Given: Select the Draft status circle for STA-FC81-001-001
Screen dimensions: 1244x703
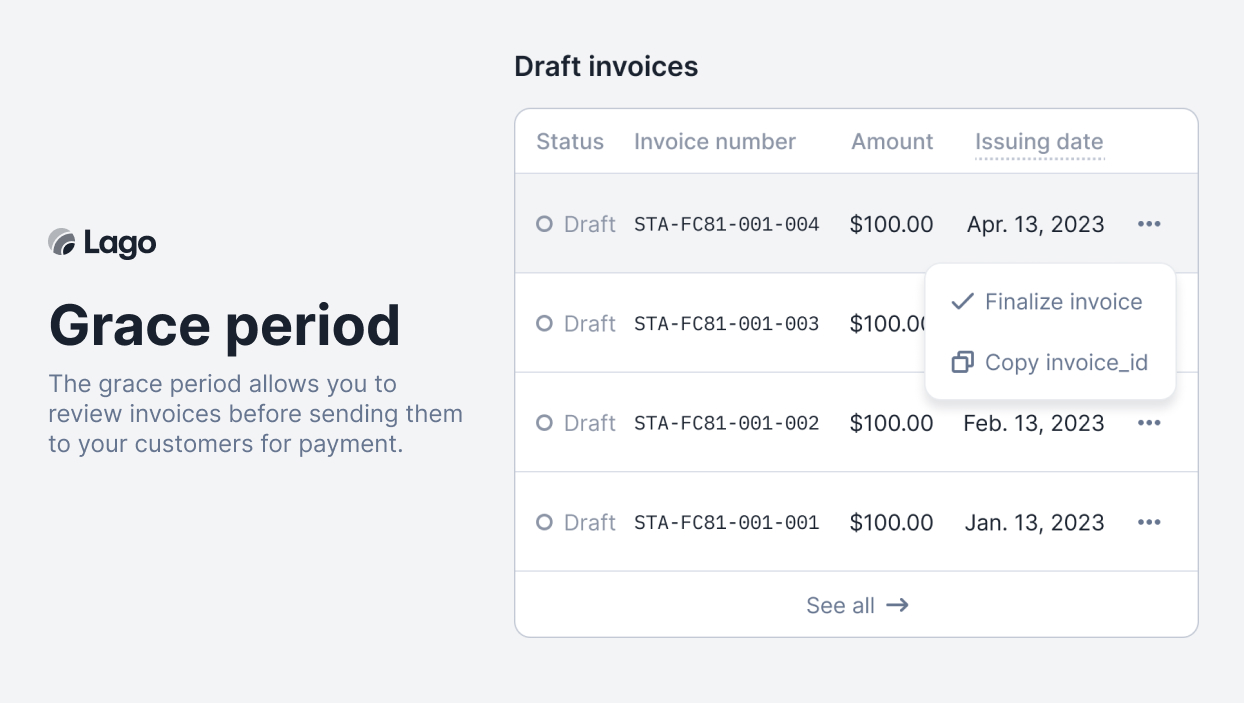Looking at the screenshot, I should 545,521.
